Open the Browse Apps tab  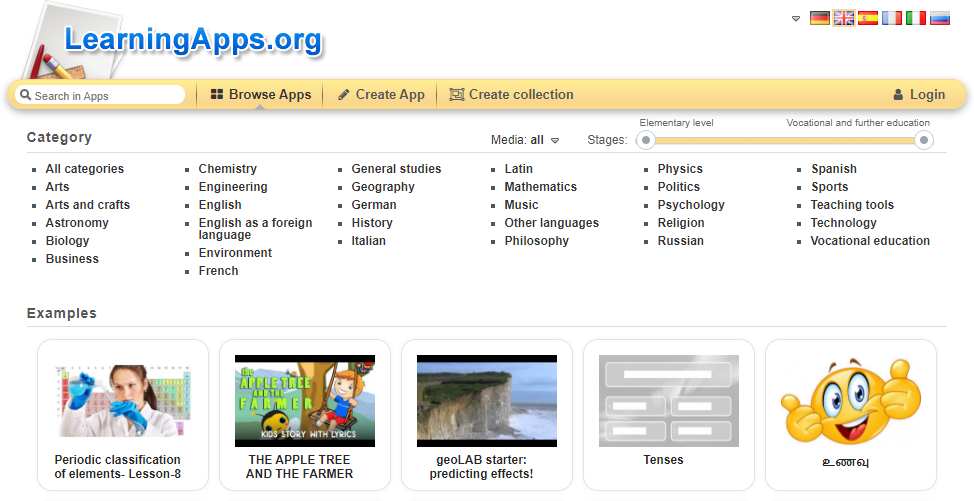[260, 94]
